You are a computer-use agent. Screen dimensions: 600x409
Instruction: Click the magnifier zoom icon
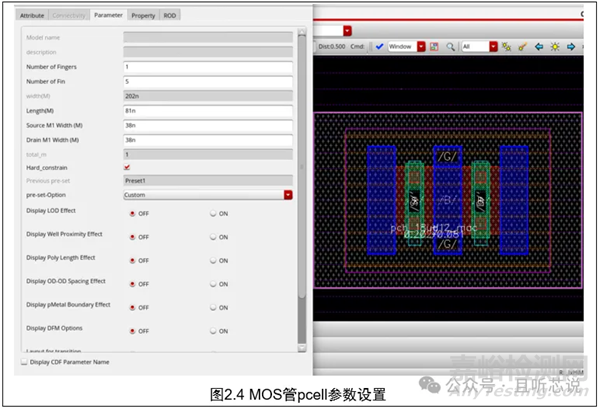451,46
